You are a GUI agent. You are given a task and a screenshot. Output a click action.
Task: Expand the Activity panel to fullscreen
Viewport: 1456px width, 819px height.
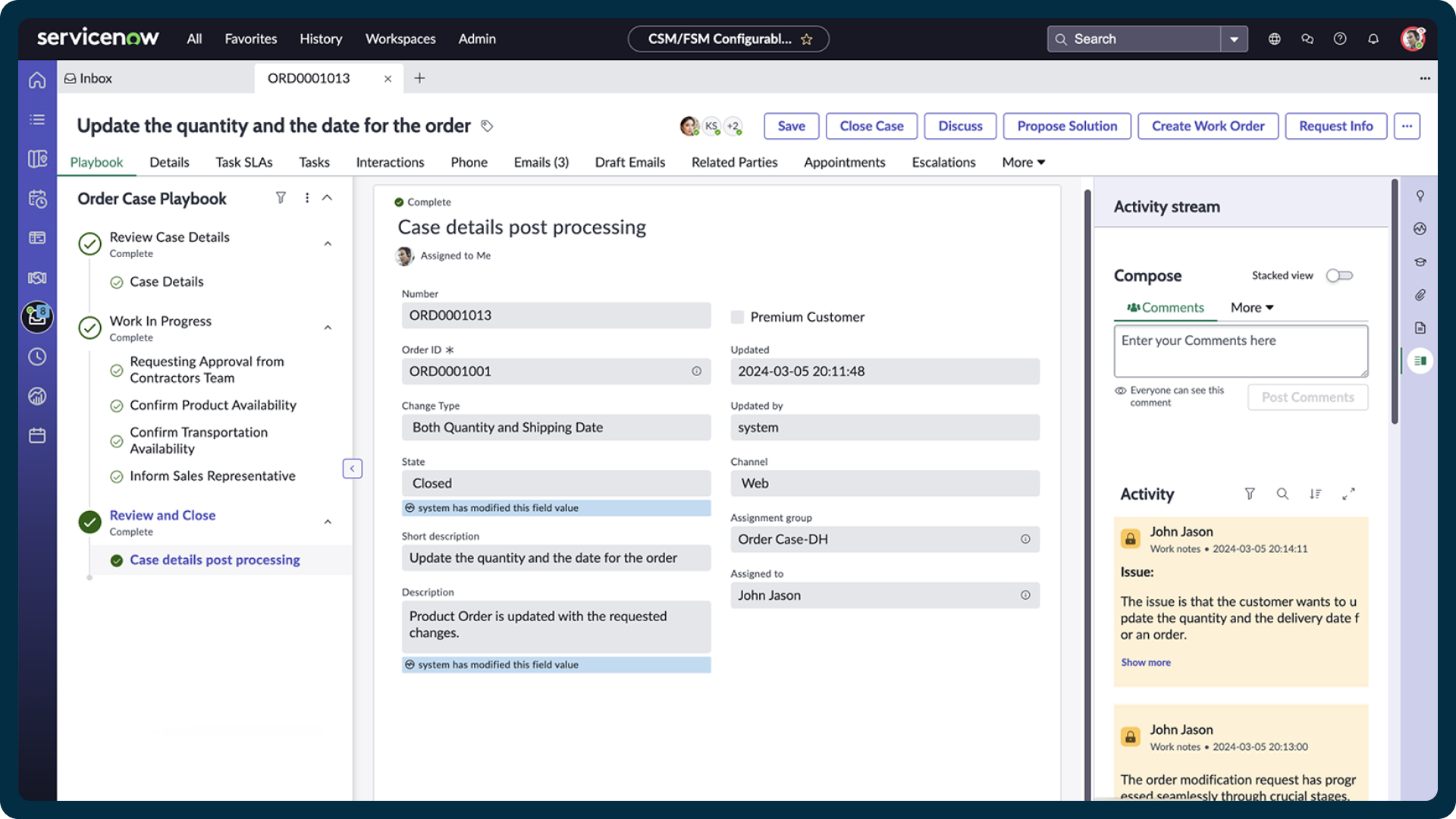1348,494
